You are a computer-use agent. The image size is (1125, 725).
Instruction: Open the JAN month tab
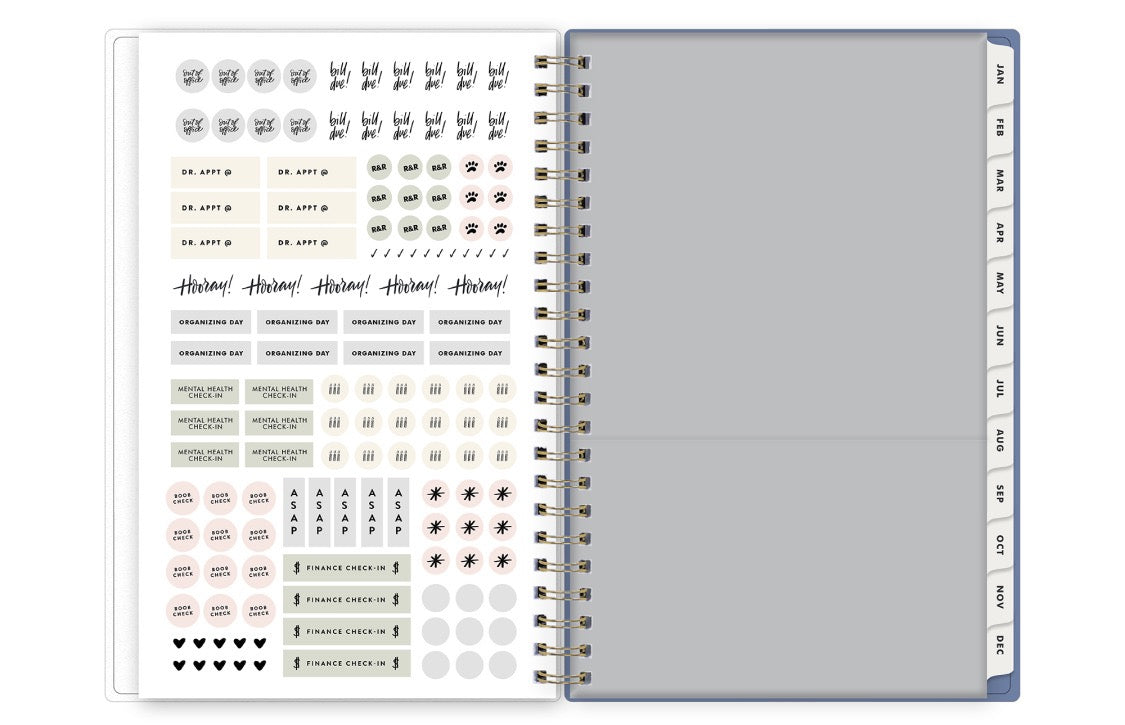pyautogui.click(x=999, y=76)
